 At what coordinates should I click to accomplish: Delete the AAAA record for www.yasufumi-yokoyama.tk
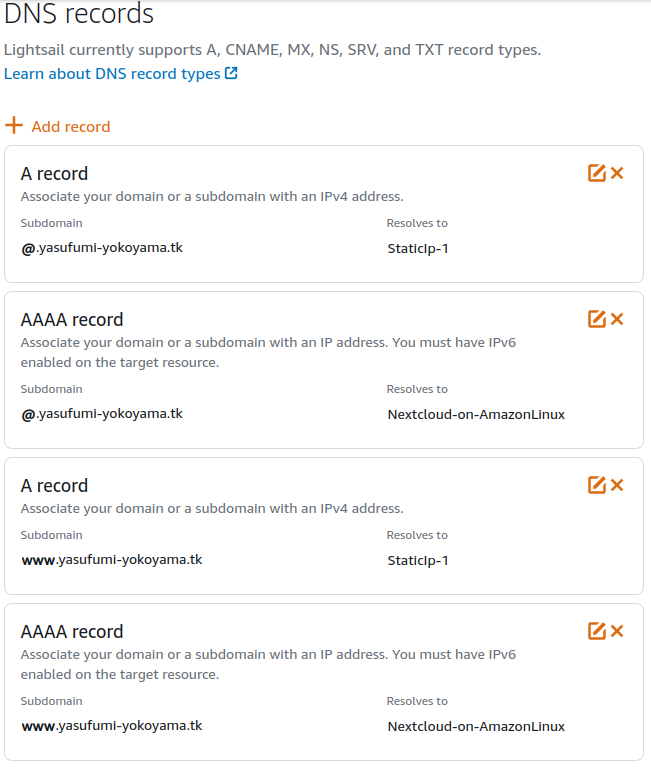[x=617, y=631]
